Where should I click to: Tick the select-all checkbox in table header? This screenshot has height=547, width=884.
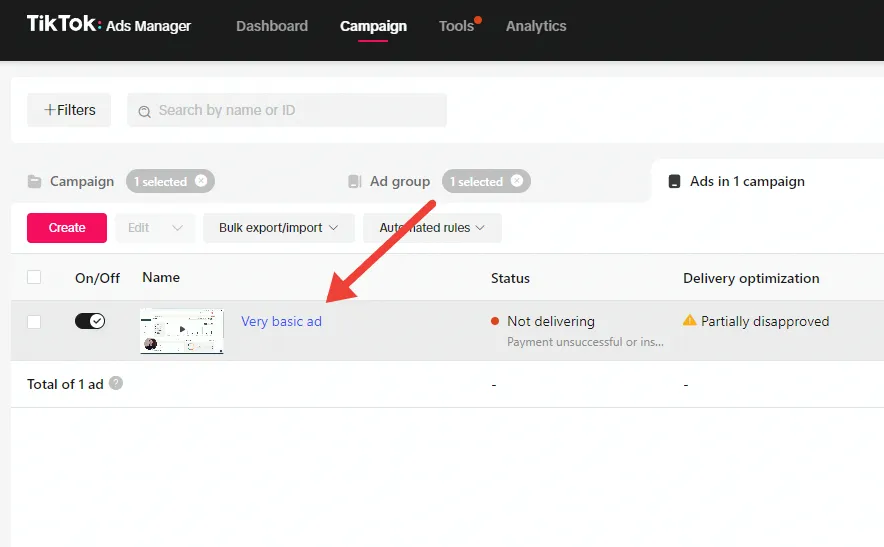point(34,277)
